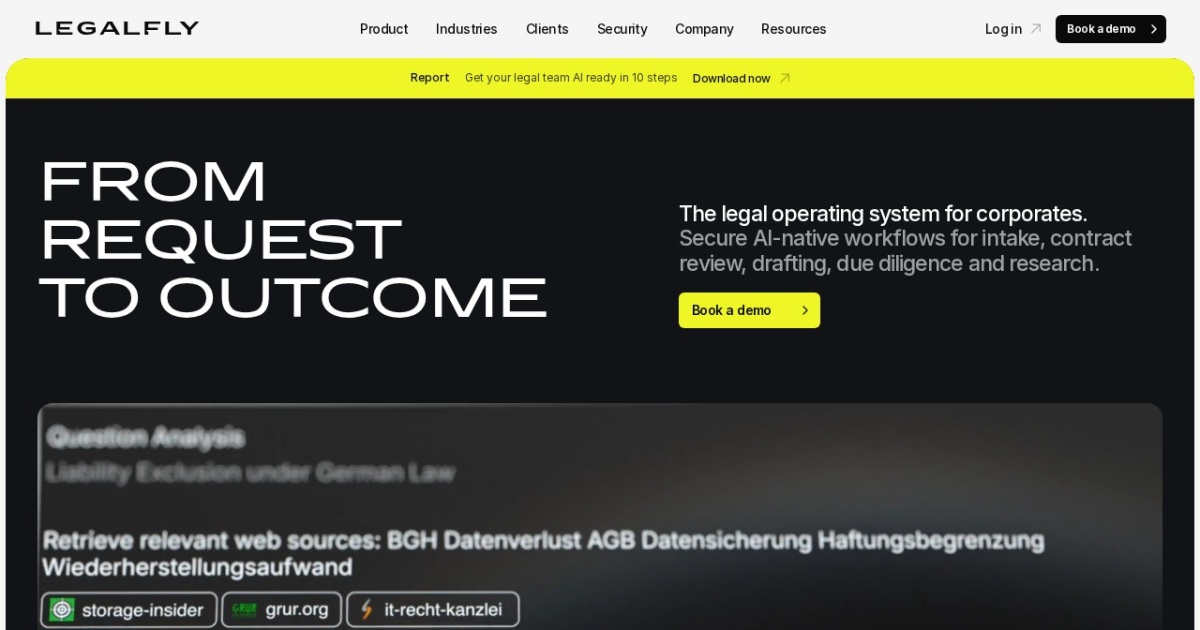Viewport: 1200px width, 630px height.
Task: Click the 'Retrieve relevant web sources' line
Action: 543,554
